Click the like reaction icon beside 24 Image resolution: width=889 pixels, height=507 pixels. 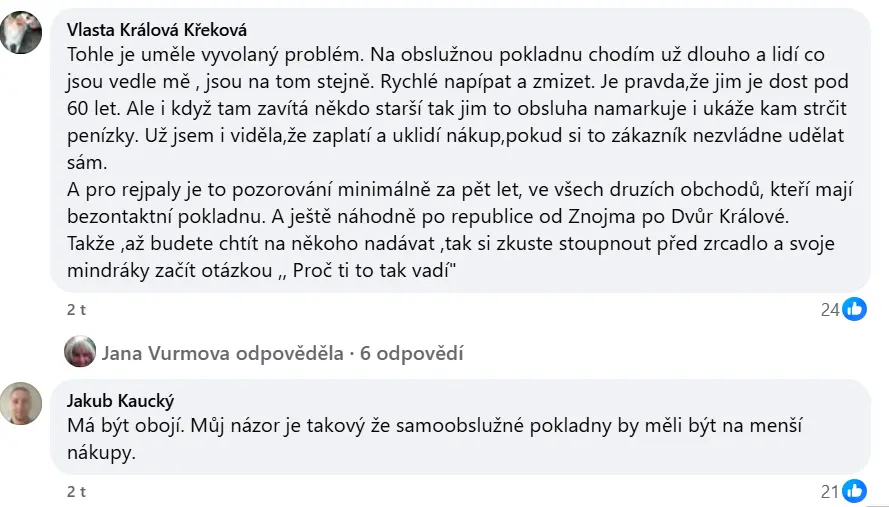tap(855, 310)
